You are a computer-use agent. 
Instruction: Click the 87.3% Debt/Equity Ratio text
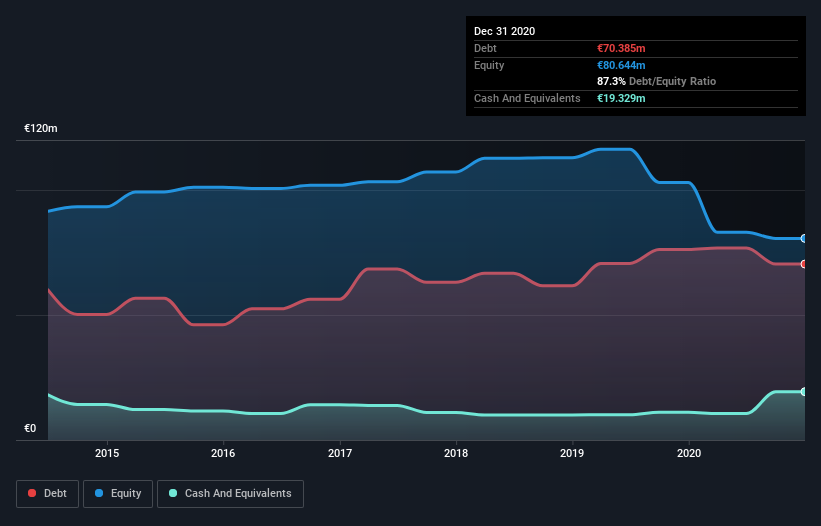[657, 82]
